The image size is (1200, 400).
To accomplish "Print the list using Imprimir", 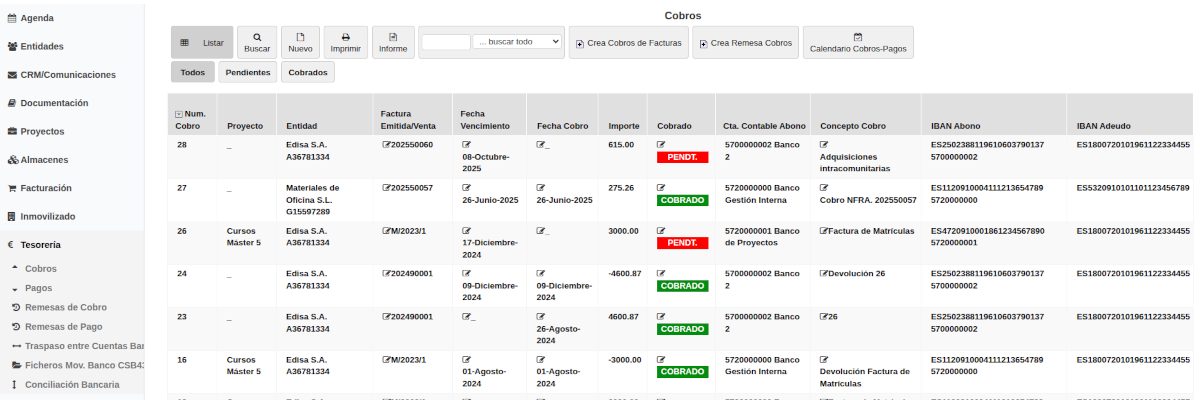I will click(345, 41).
